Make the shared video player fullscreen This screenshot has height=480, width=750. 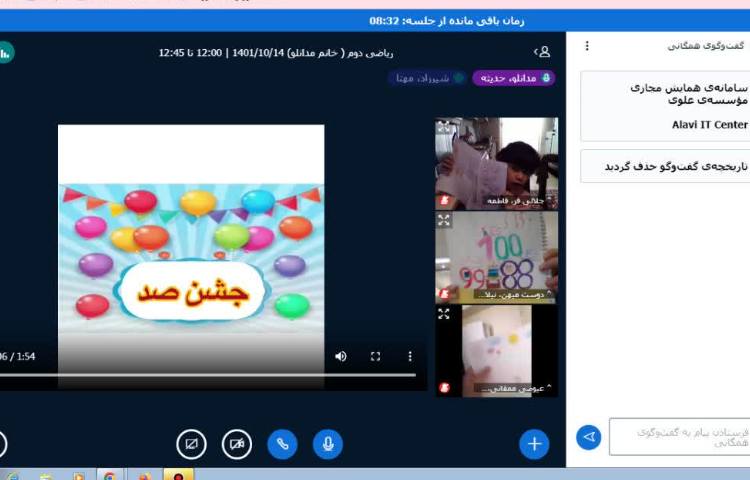[x=375, y=356]
